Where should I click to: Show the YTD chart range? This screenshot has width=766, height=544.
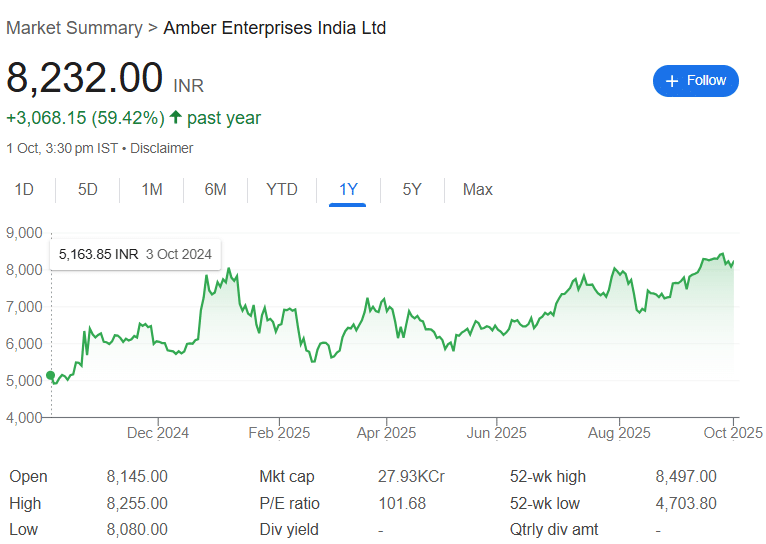[282, 189]
